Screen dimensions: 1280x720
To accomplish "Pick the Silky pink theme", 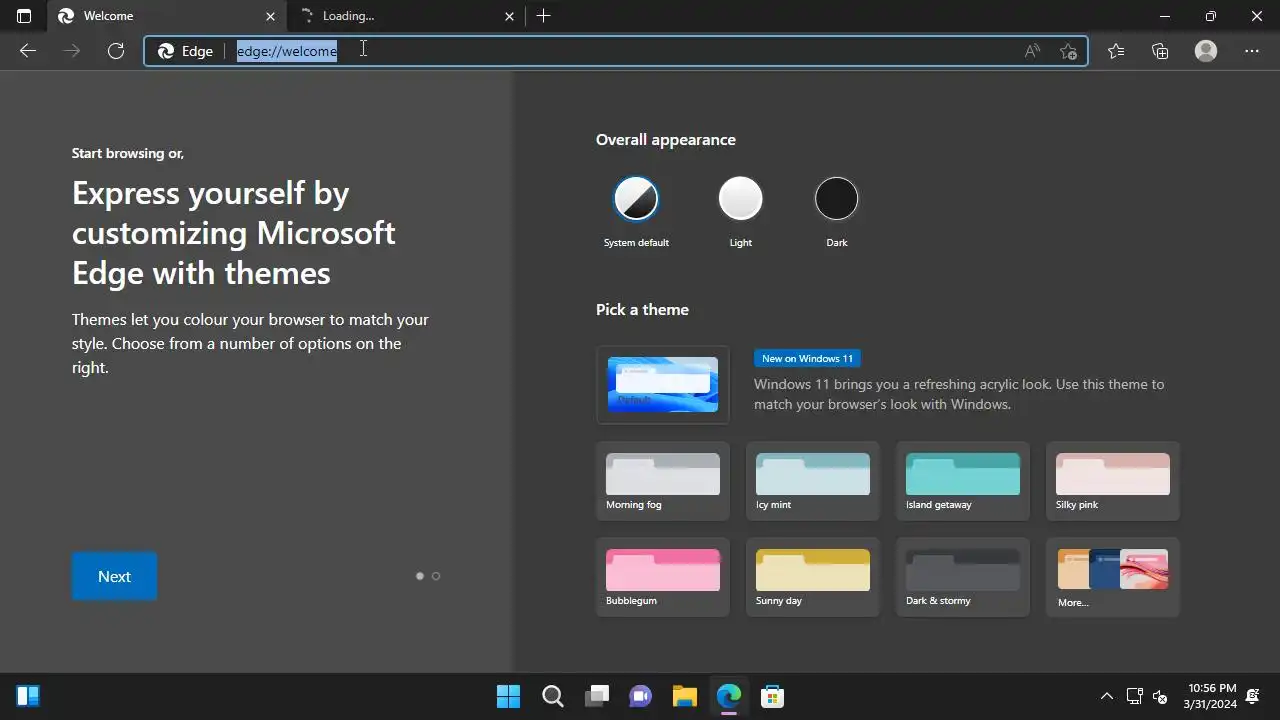I will (x=1113, y=481).
